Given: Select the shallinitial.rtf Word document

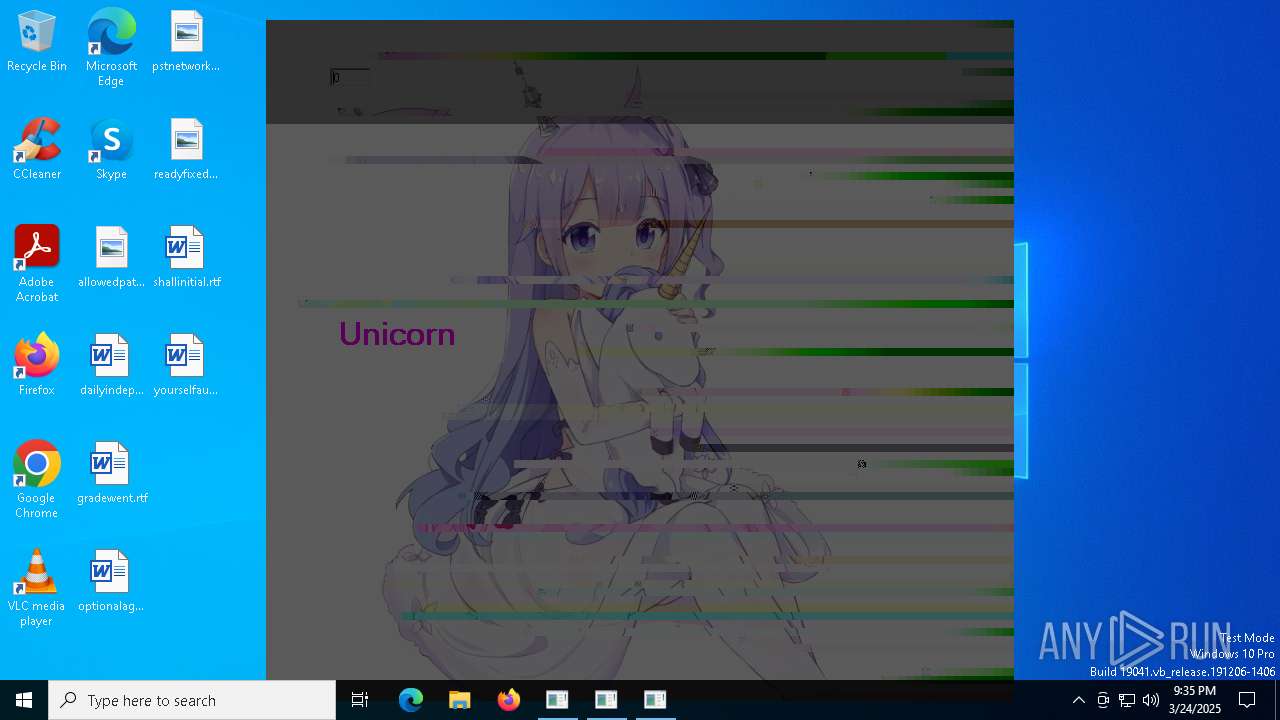Looking at the screenshot, I should (186, 258).
